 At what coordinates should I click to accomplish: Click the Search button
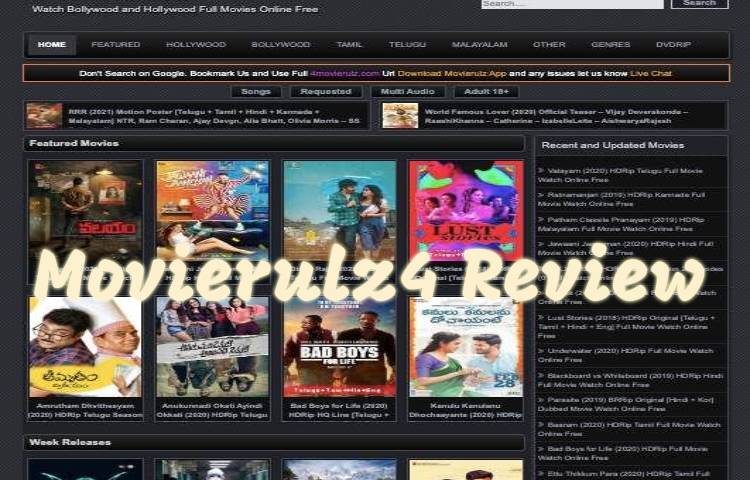click(699, 4)
